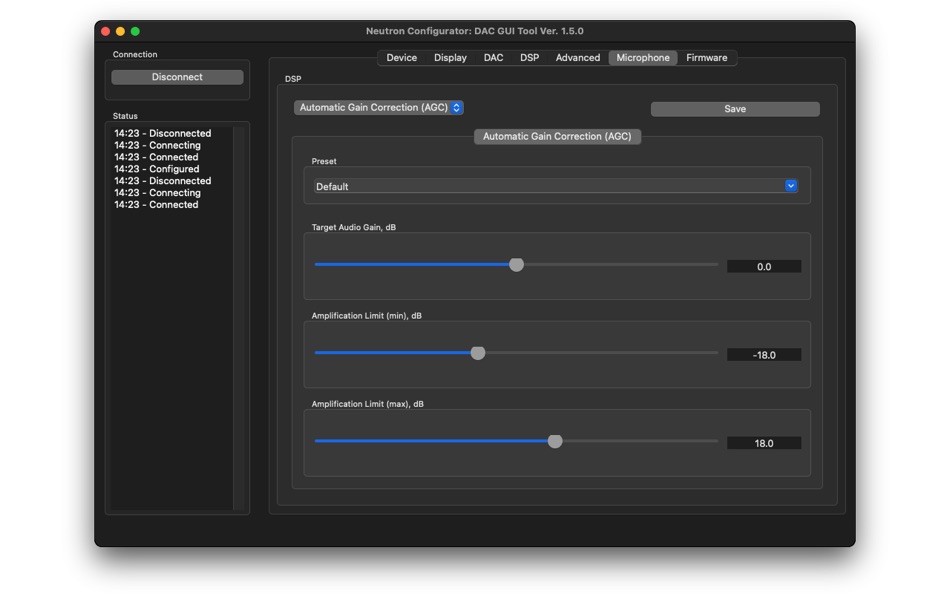Click the Status log scrollbar
The width and height of the screenshot is (950, 594).
point(239,318)
